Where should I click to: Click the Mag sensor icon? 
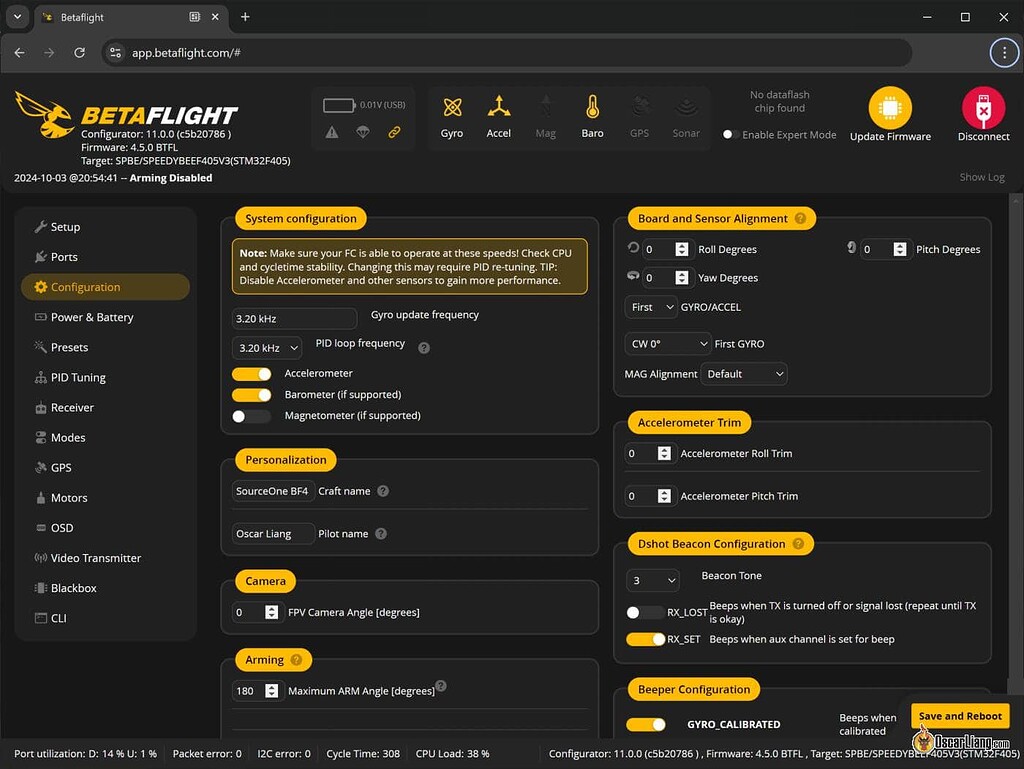[x=545, y=107]
